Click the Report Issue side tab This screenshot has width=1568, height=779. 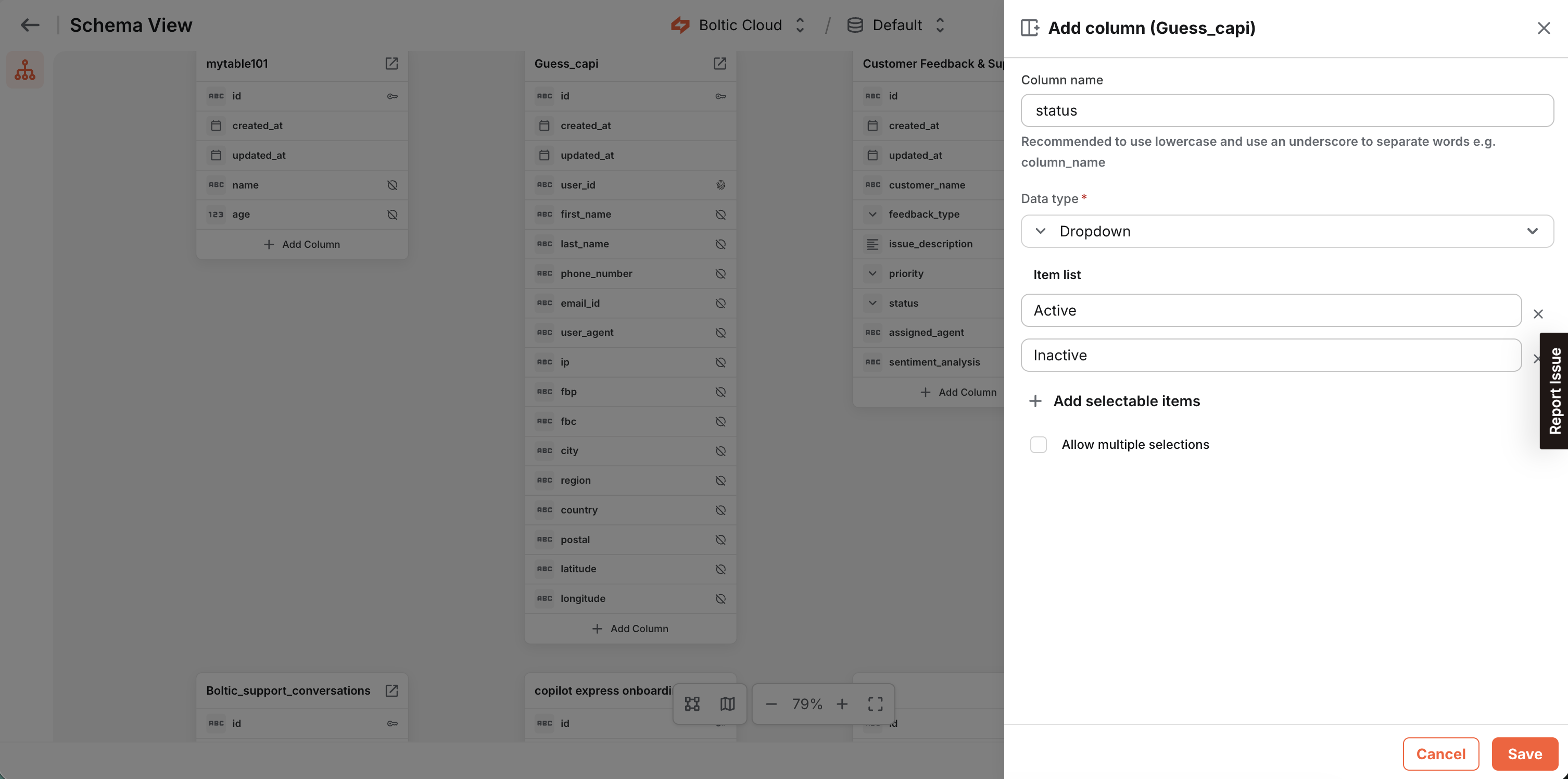point(1554,391)
